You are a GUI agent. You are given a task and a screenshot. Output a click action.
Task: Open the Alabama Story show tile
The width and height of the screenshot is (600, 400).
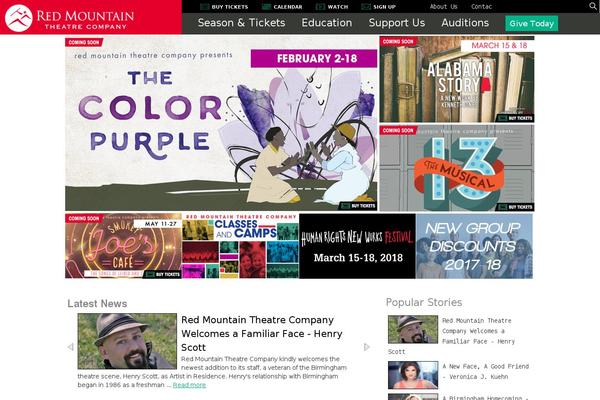point(457,80)
